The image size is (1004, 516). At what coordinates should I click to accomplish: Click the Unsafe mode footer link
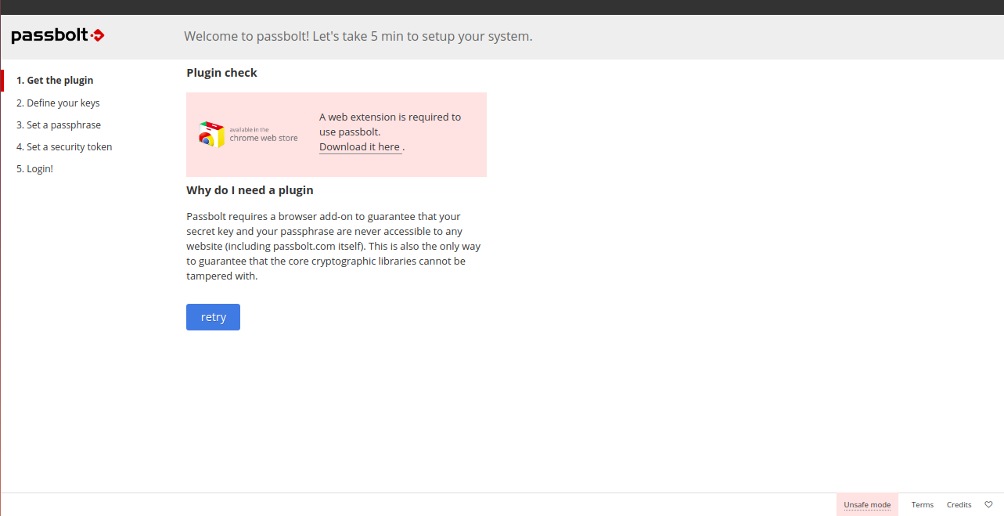pyautogui.click(x=867, y=504)
